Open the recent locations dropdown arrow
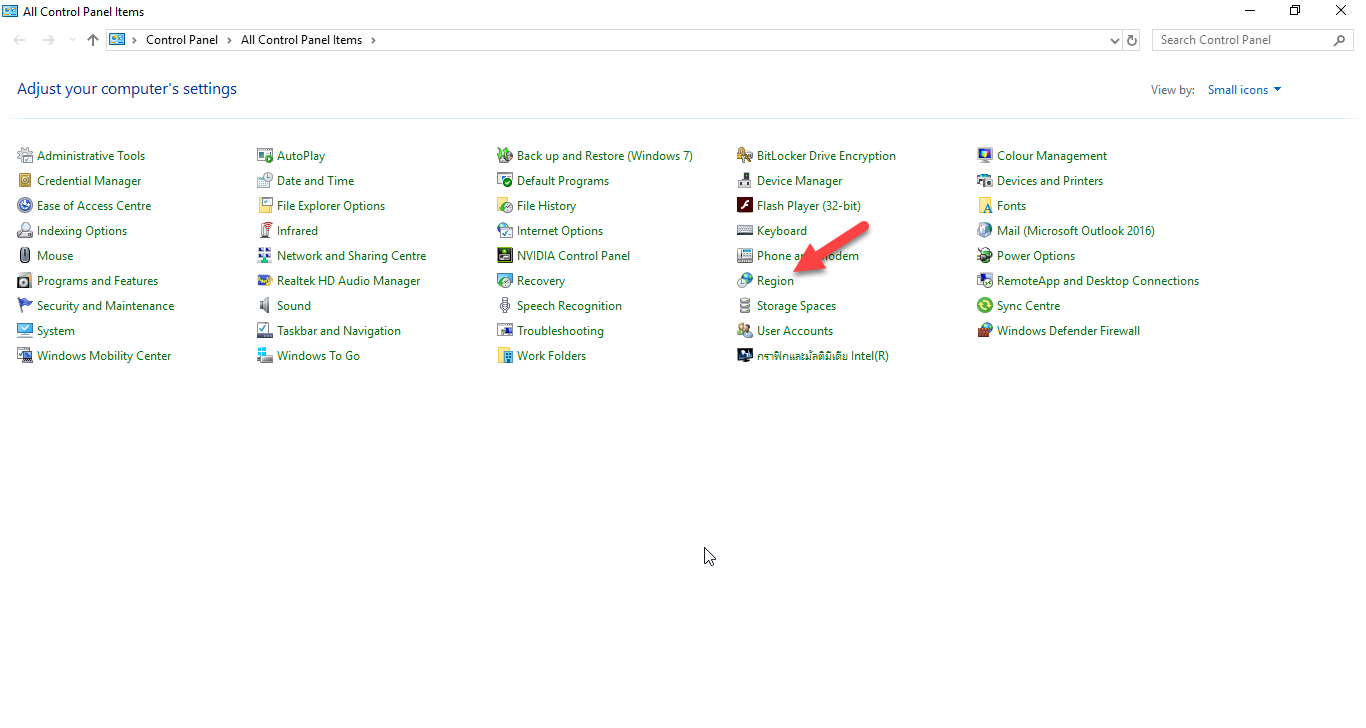Image resolution: width=1366 pixels, height=728 pixels. [71, 40]
